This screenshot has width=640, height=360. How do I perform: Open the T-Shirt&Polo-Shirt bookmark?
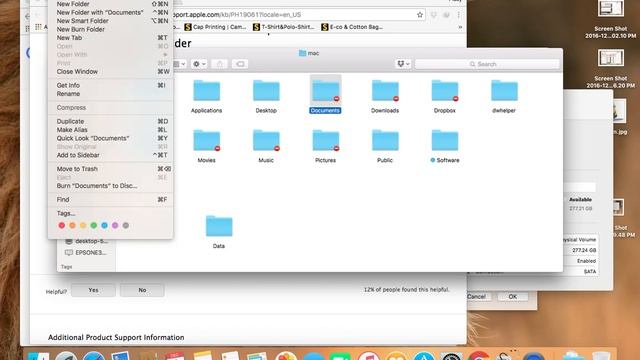pyautogui.click(x=284, y=27)
